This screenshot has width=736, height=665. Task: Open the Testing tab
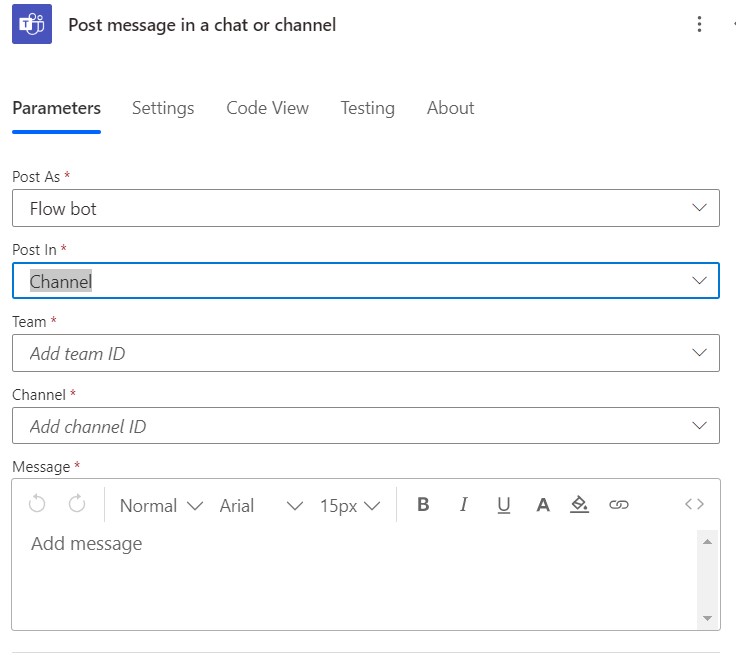(368, 108)
